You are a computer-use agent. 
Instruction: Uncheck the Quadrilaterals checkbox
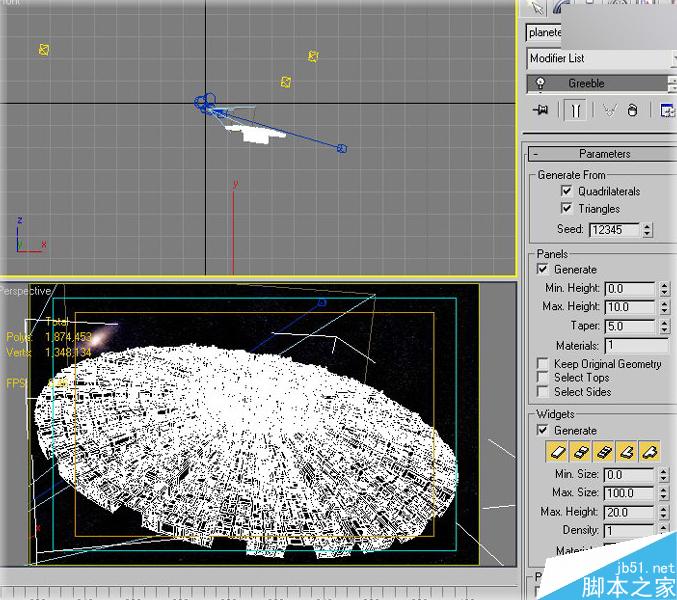pos(567,191)
